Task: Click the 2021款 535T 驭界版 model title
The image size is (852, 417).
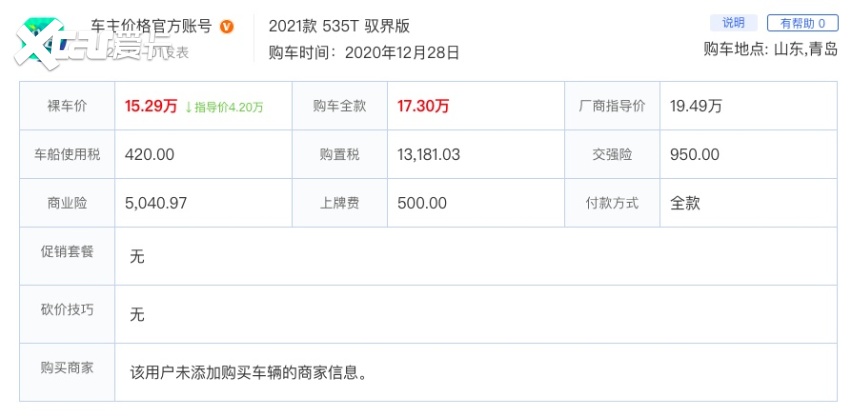Action: pos(339,26)
